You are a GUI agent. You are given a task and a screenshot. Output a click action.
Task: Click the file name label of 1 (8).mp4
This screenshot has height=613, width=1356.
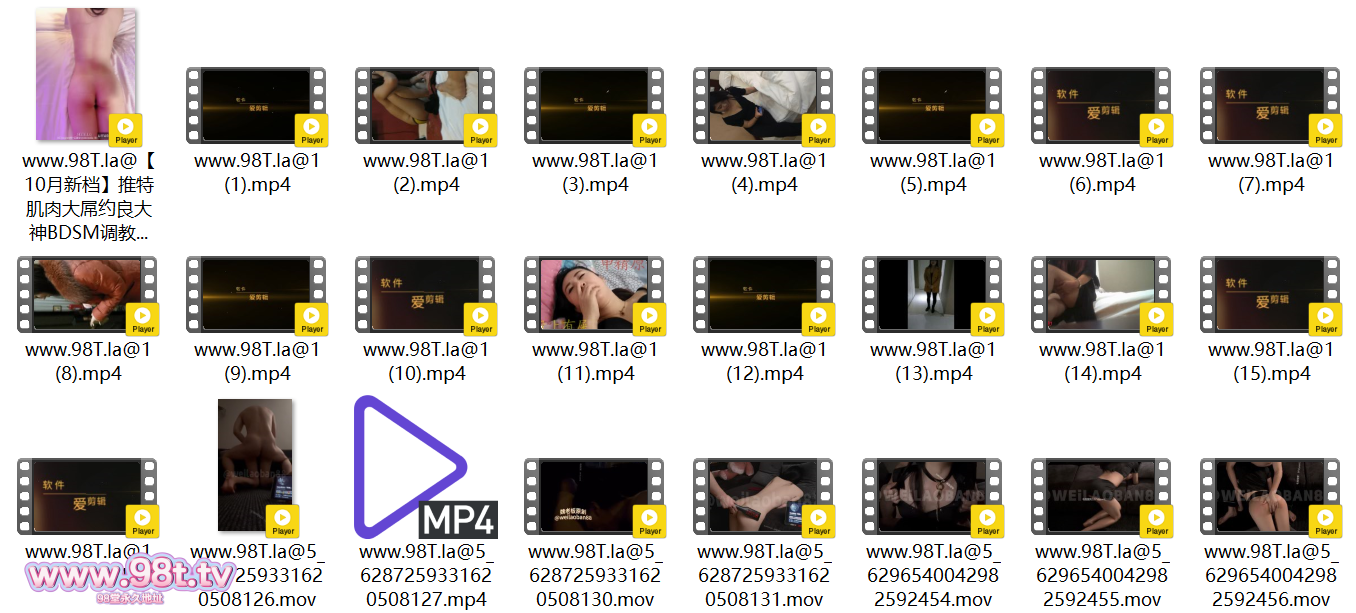point(87,362)
